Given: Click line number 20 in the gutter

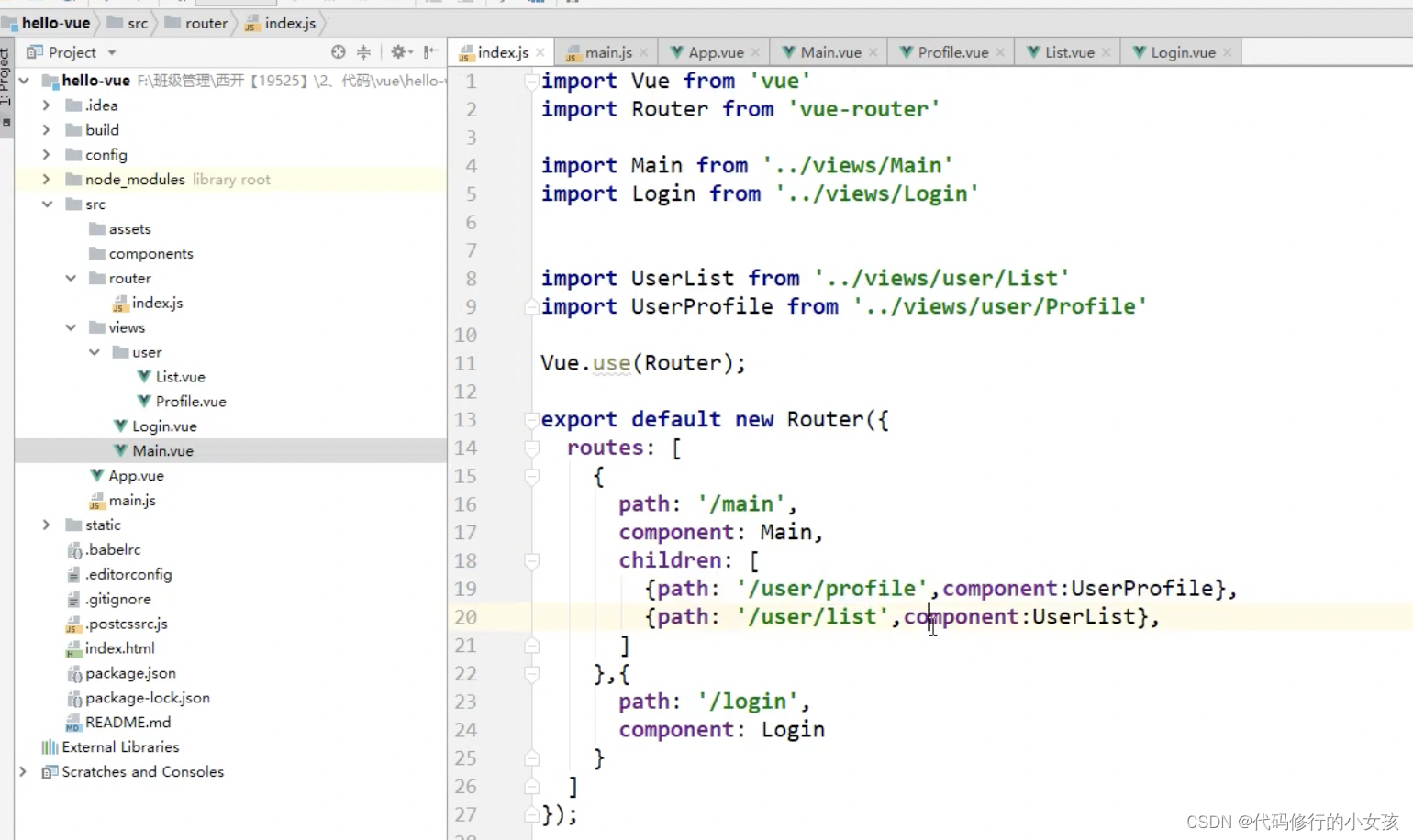Looking at the screenshot, I should pos(465,617).
